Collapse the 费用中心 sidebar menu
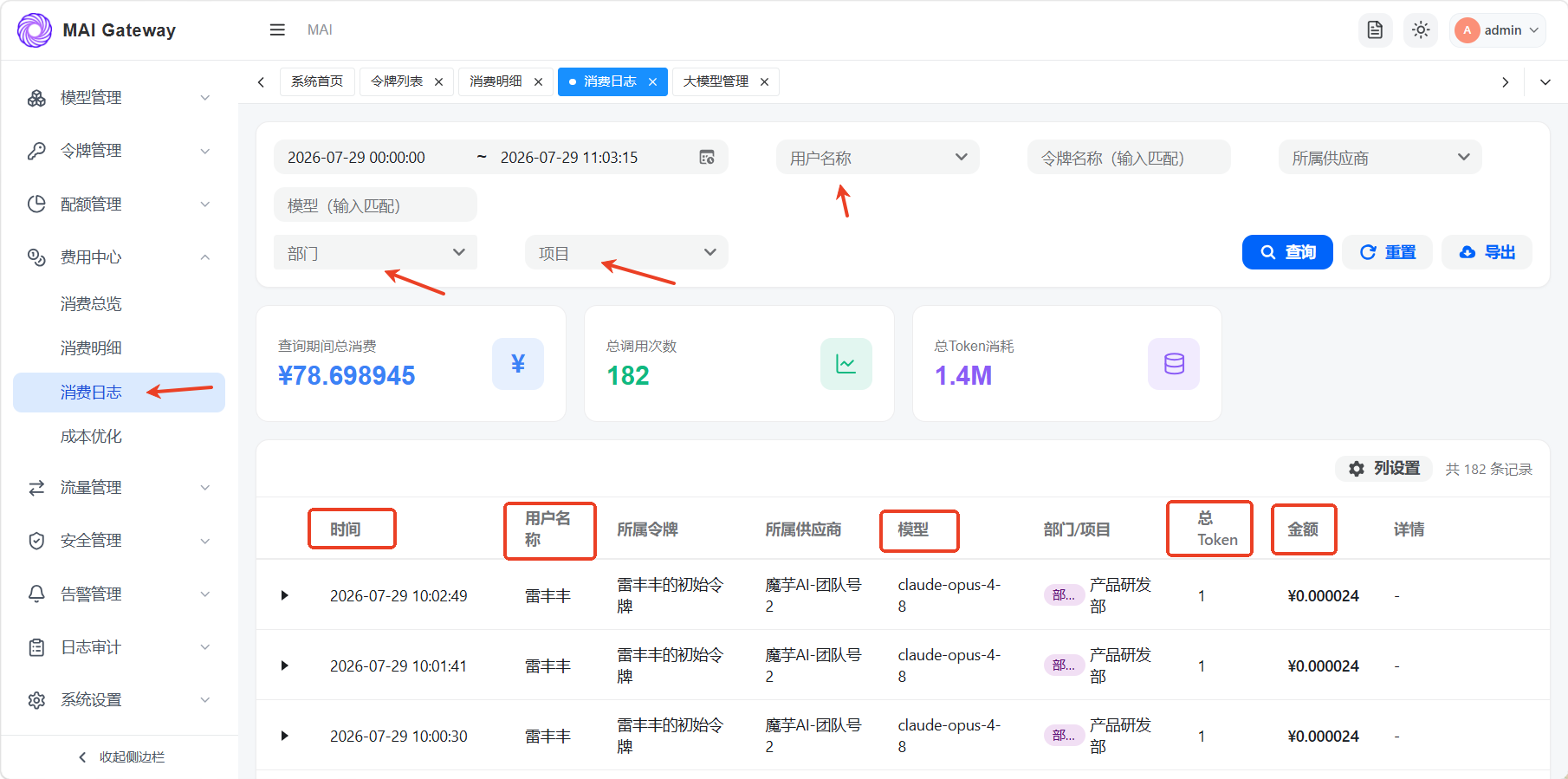 click(120, 257)
